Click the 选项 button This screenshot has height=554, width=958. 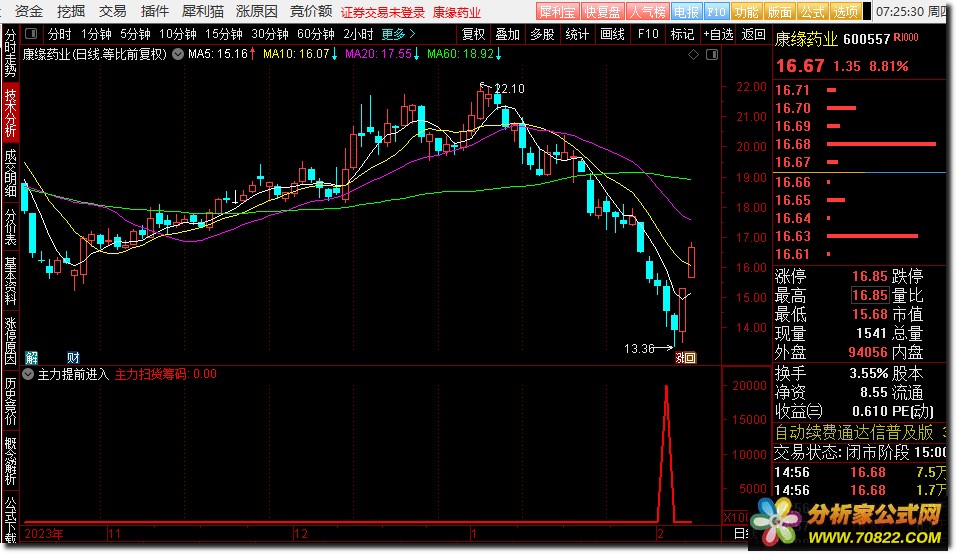tap(846, 12)
